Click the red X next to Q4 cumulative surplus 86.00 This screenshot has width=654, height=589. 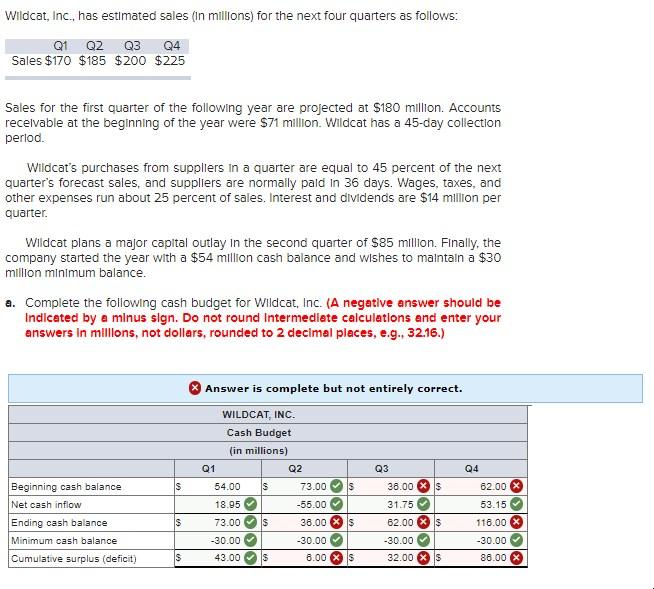(x=516, y=558)
